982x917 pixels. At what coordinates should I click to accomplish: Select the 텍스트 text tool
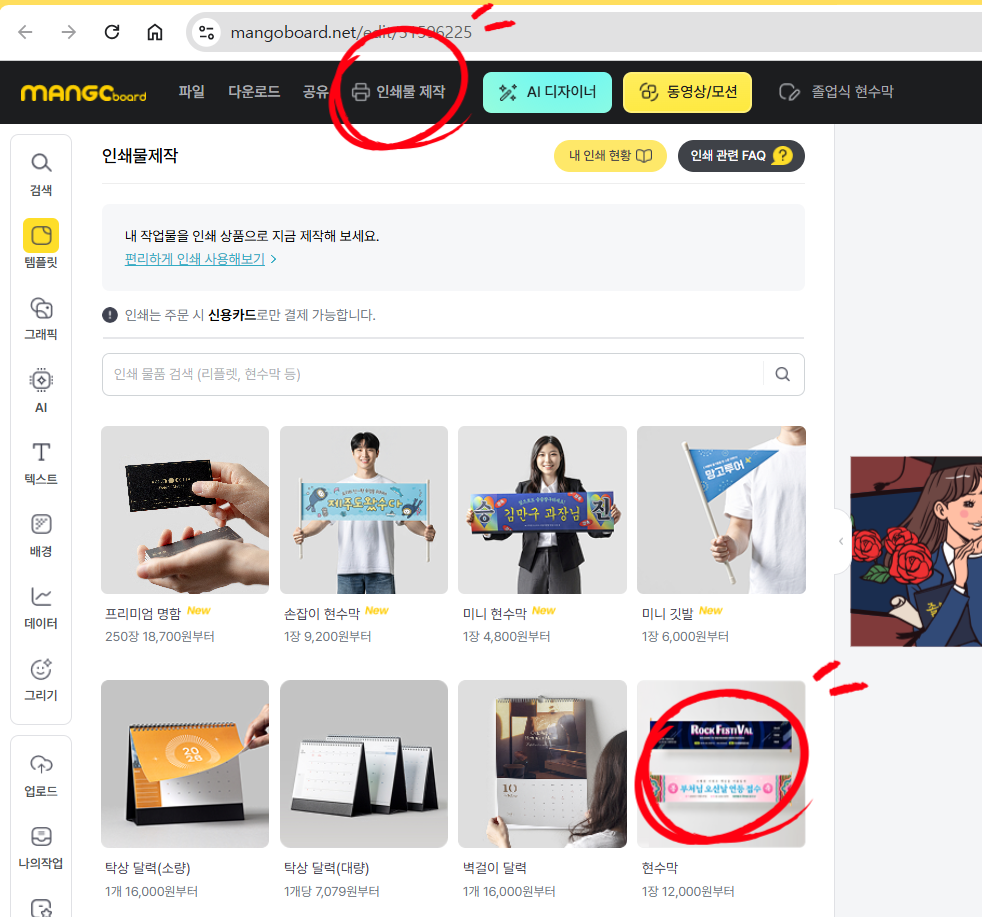point(41,462)
